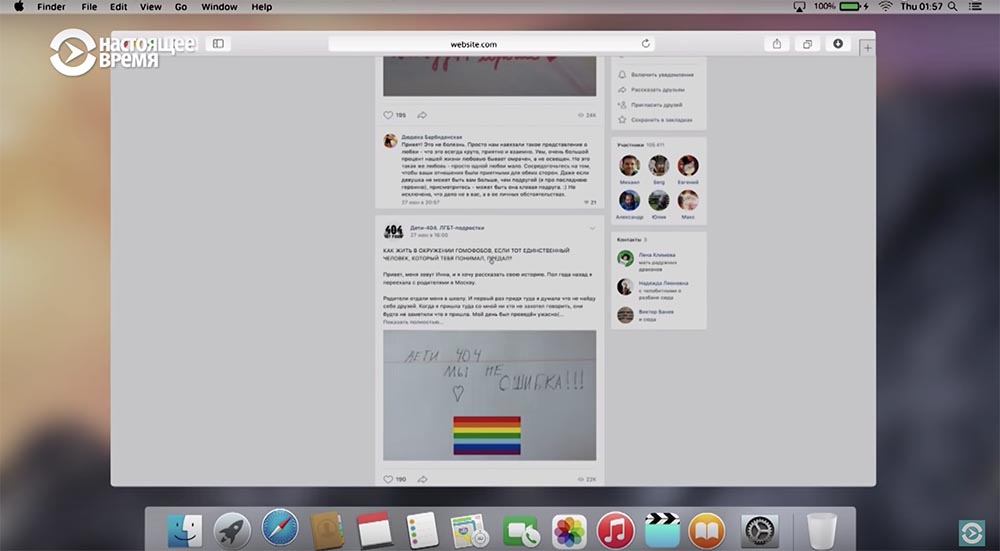
Task: Expand the Дети-404 post options chevron
Action: pos(592,228)
